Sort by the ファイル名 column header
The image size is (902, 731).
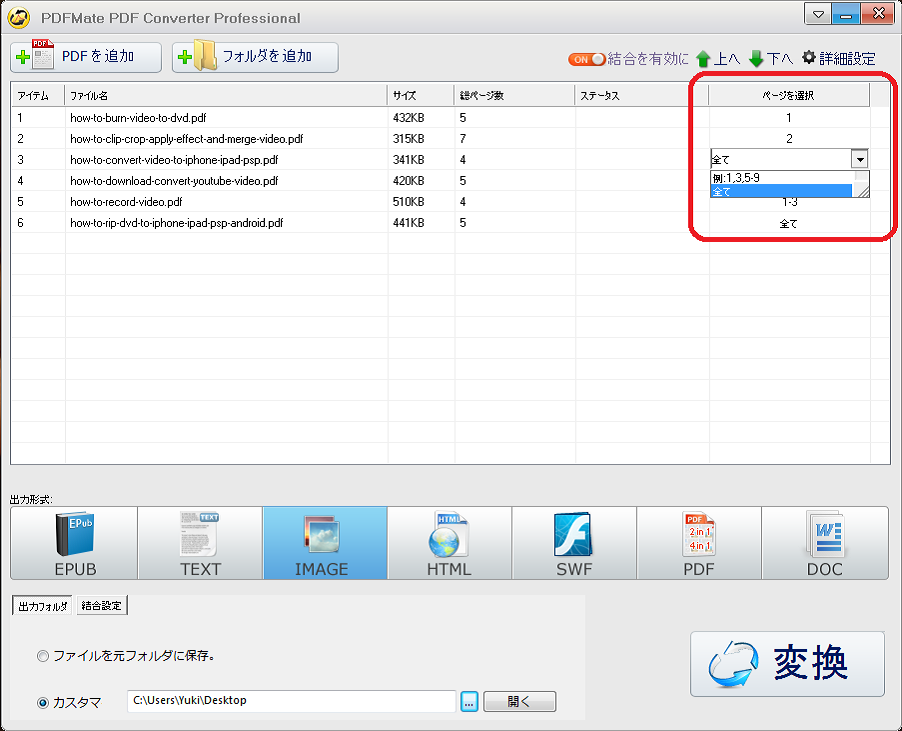point(226,95)
